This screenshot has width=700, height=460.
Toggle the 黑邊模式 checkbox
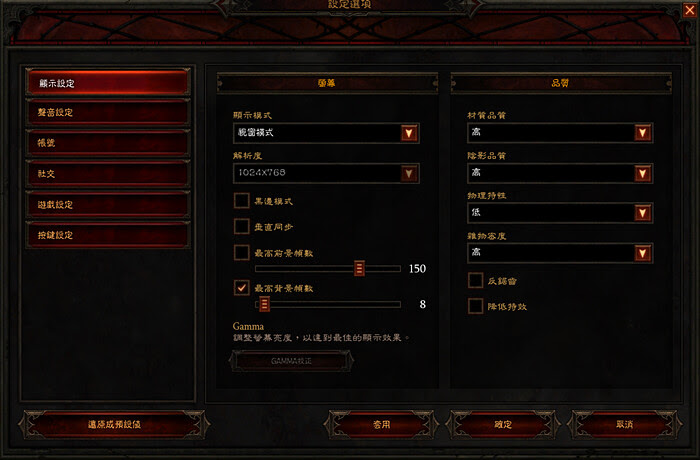(x=242, y=201)
